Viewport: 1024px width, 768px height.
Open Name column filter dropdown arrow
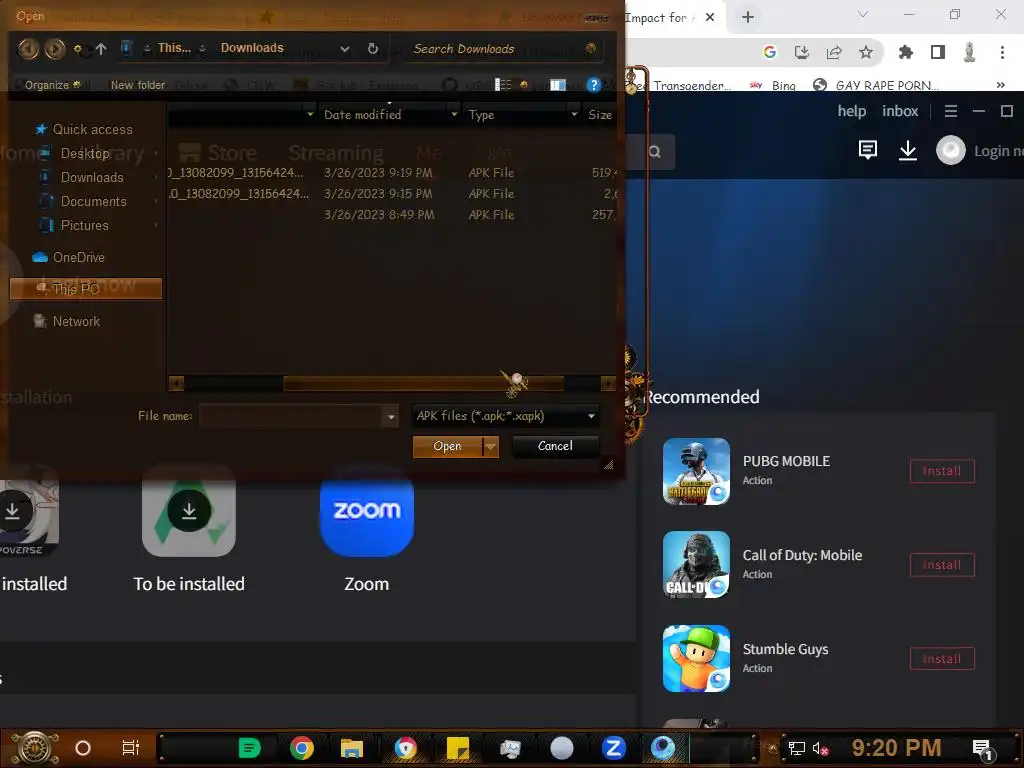(310, 114)
